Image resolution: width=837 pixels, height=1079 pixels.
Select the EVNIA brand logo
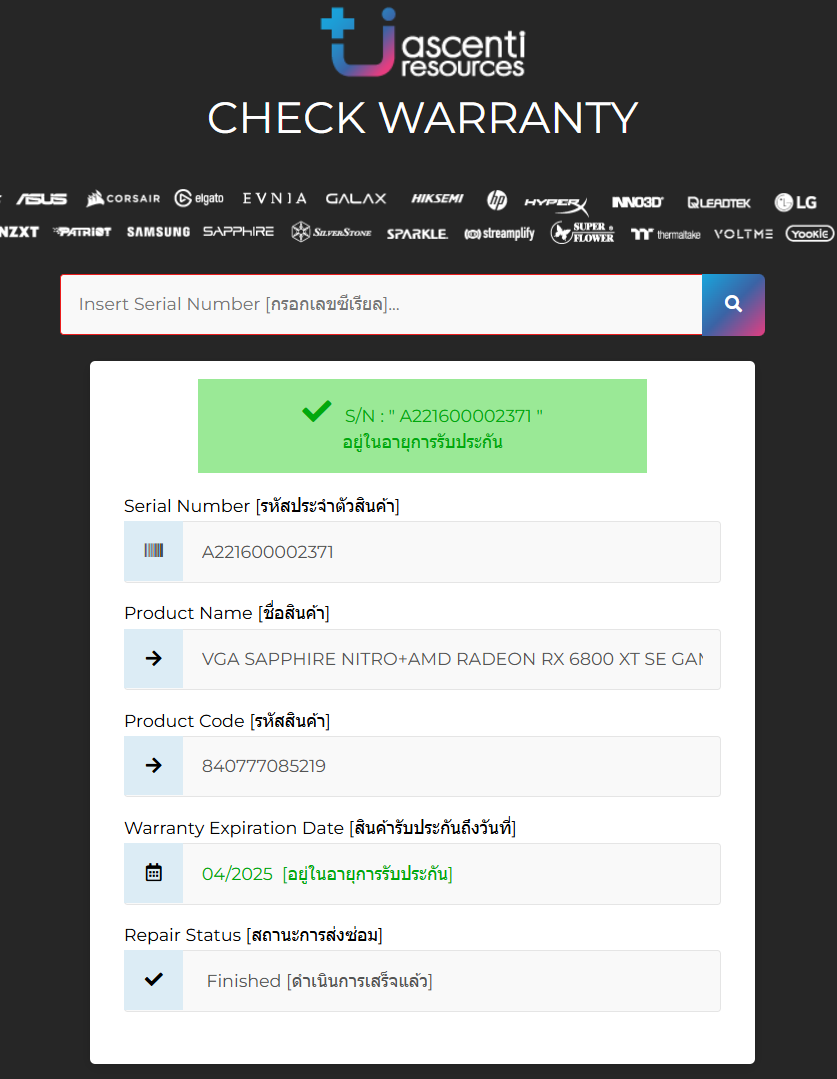275,198
